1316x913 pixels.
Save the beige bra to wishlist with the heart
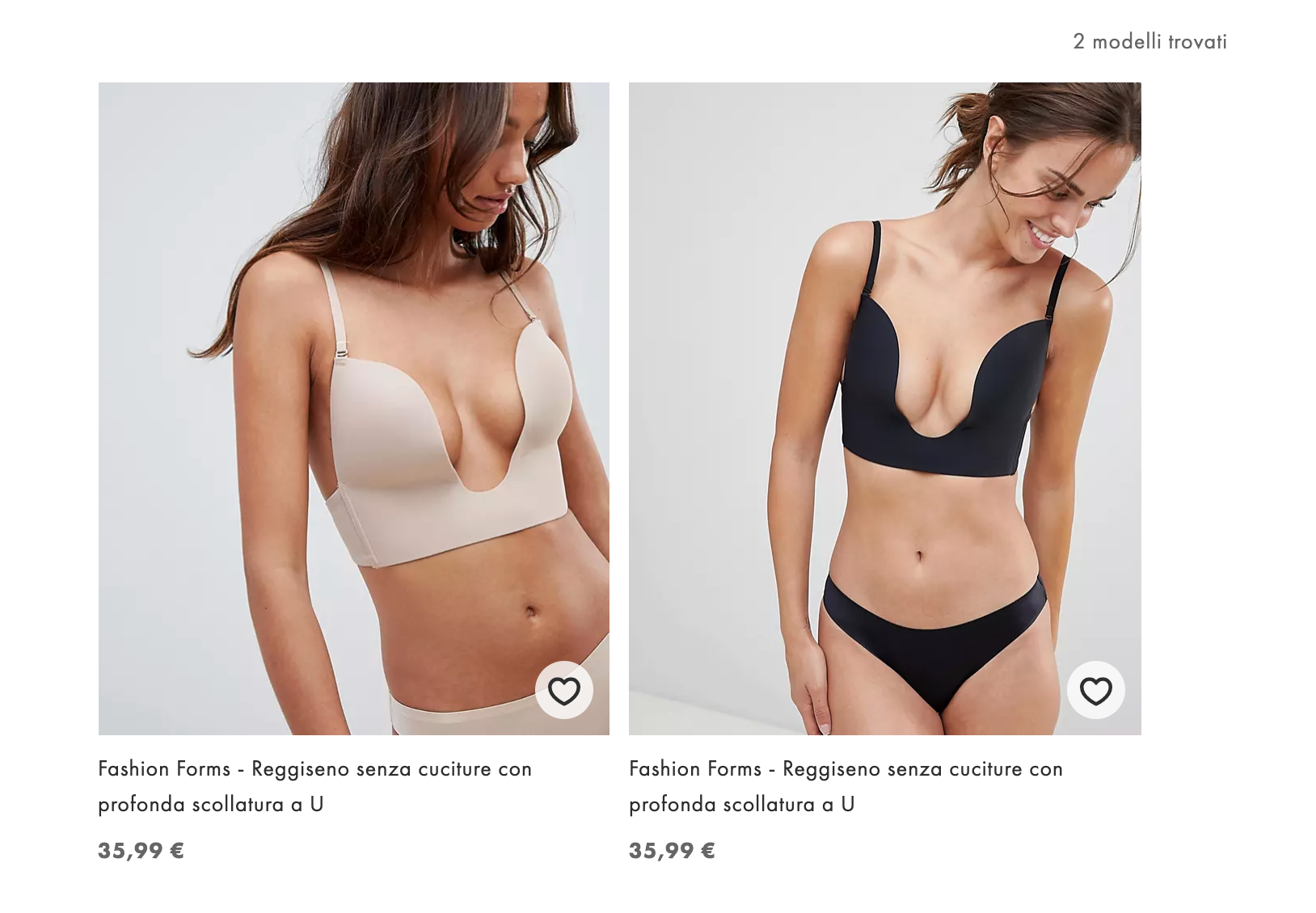point(564,691)
